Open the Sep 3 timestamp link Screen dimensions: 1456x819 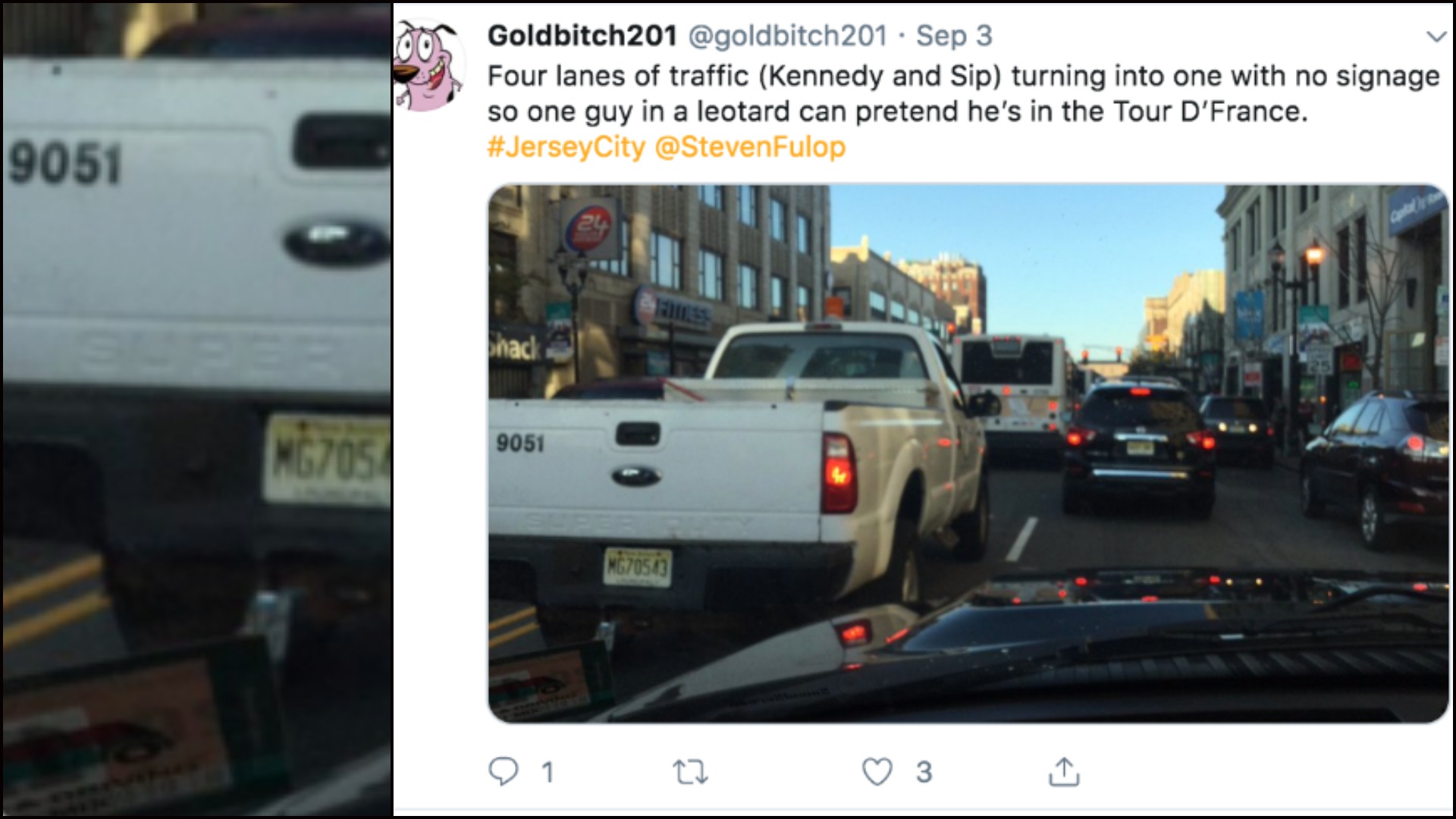click(x=954, y=36)
